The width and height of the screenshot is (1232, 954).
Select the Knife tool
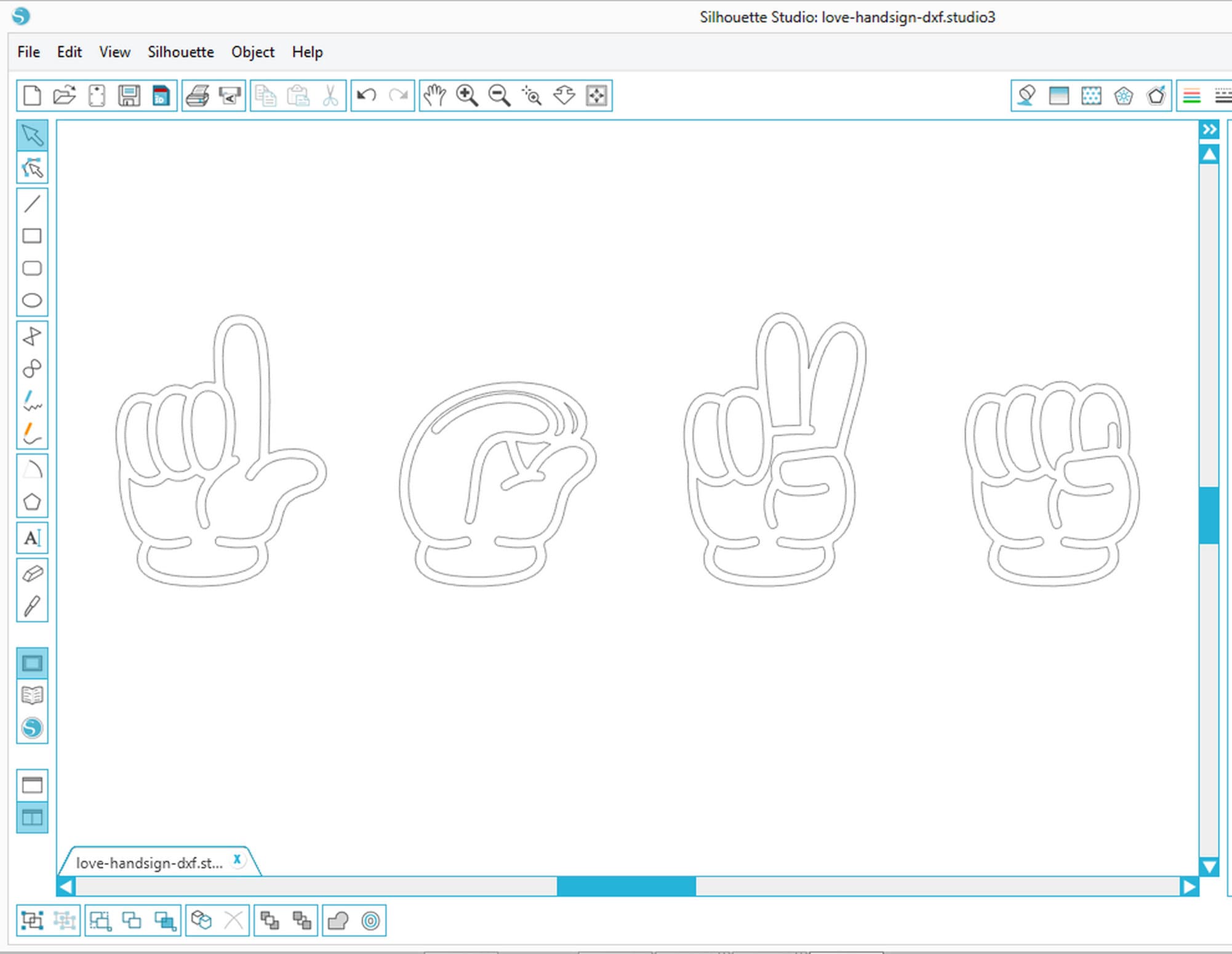click(x=32, y=606)
